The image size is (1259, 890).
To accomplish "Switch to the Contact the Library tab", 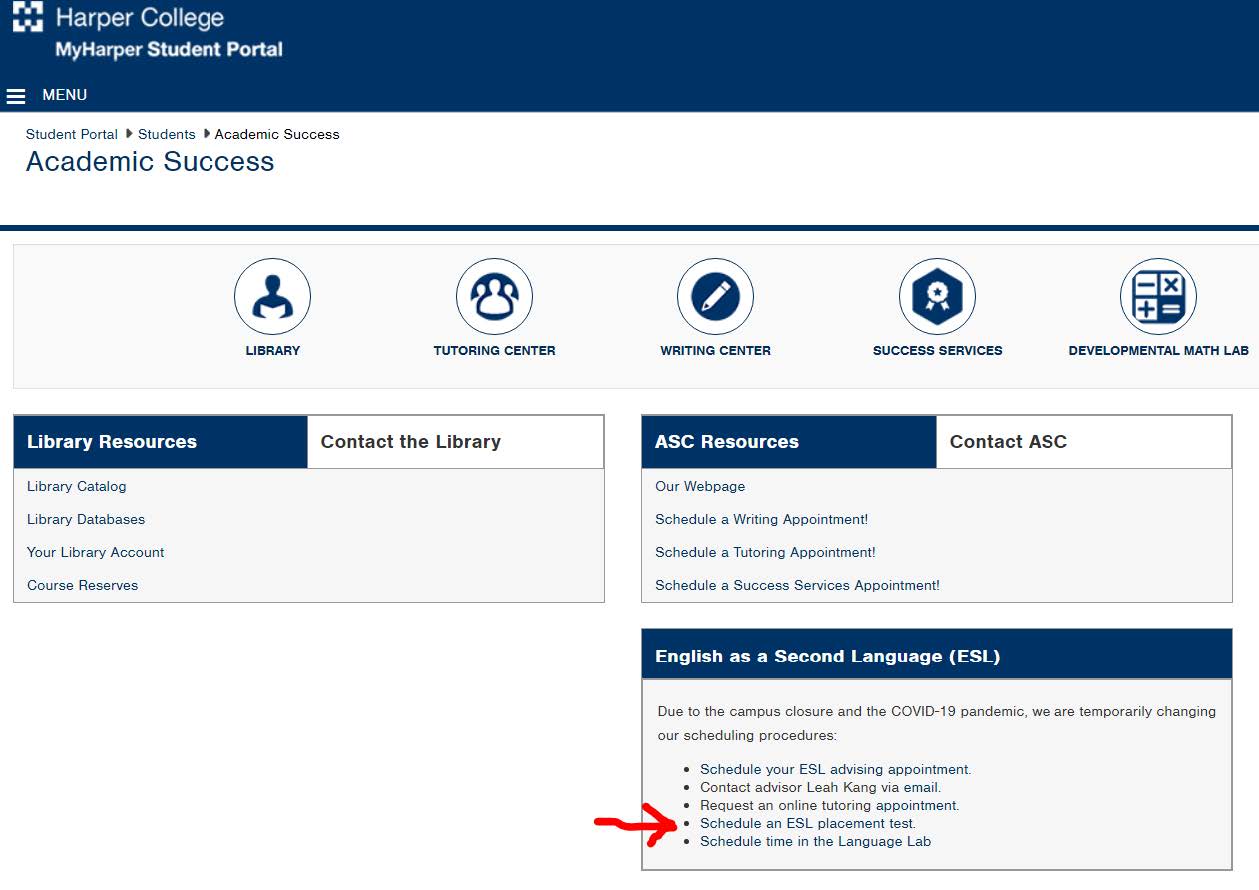I will tap(455, 442).
